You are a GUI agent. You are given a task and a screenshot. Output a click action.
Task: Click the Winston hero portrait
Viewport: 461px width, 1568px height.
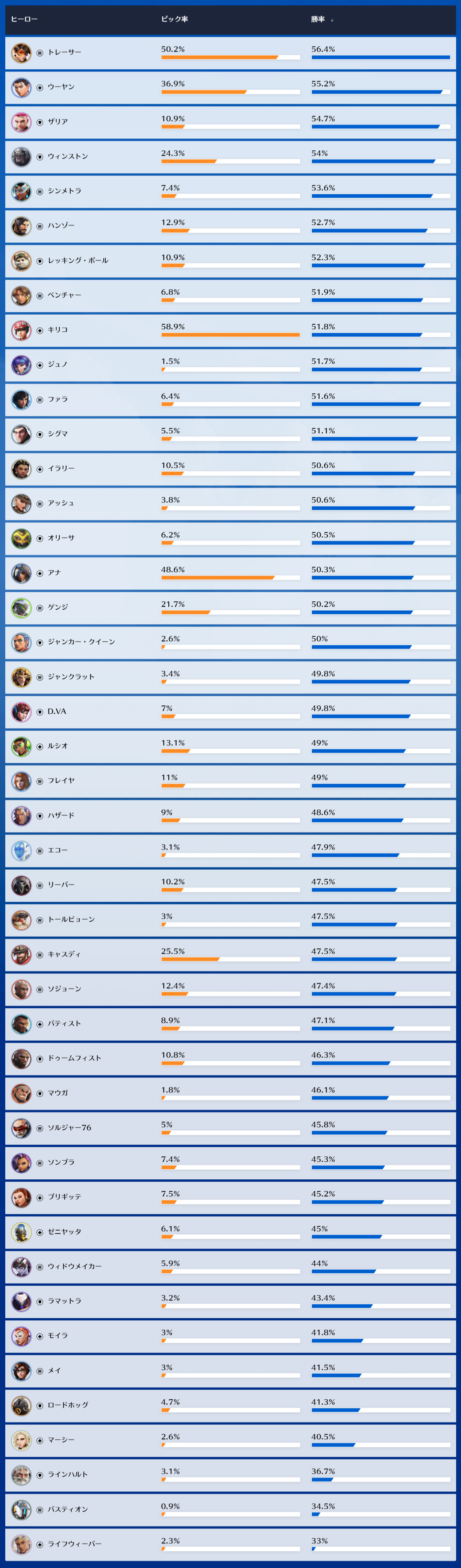point(21,157)
